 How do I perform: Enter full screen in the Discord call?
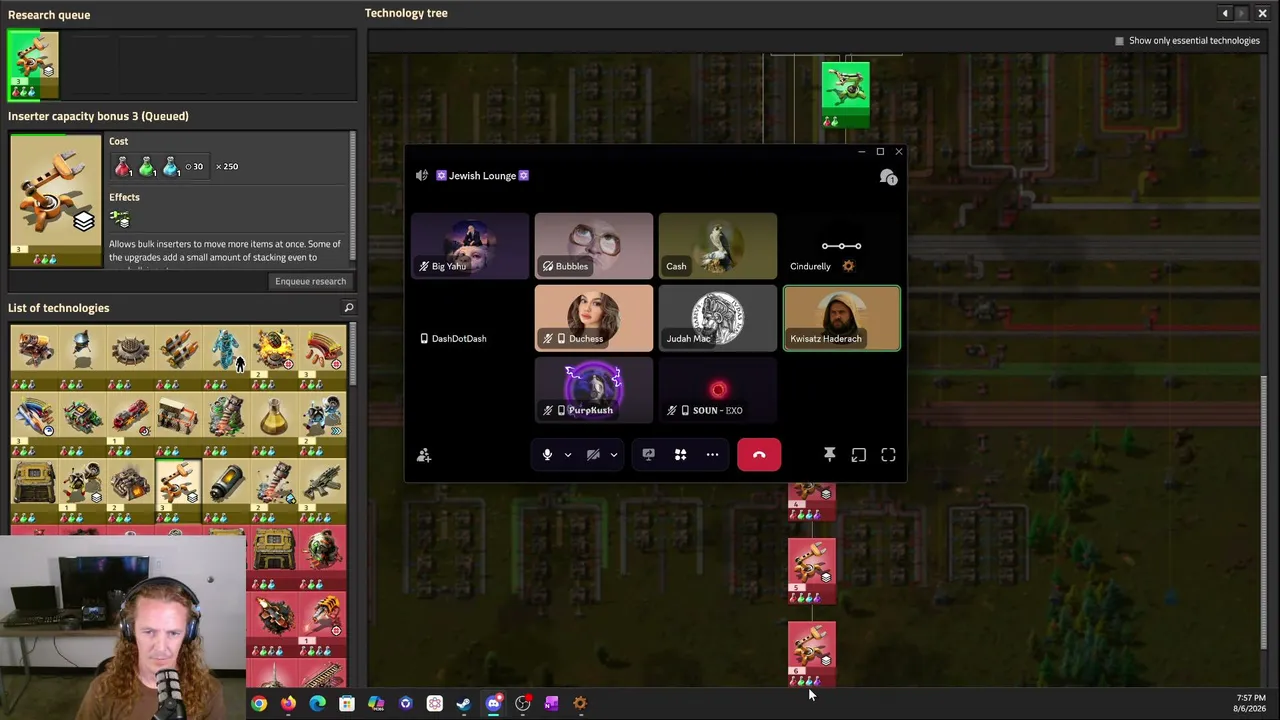tap(888, 455)
